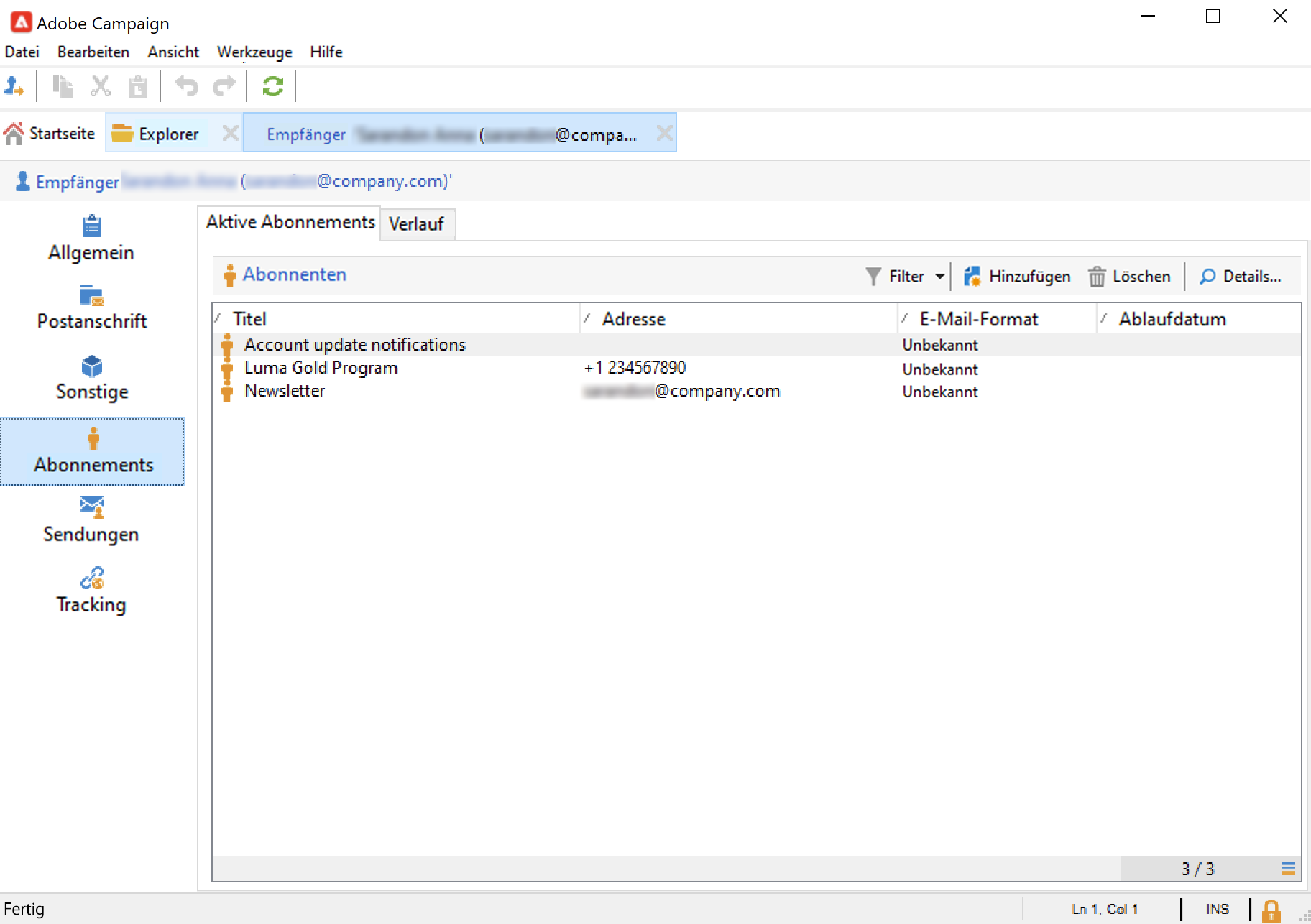This screenshot has width=1311, height=924.
Task: Click the Abonnenten list heading
Action: (x=294, y=274)
